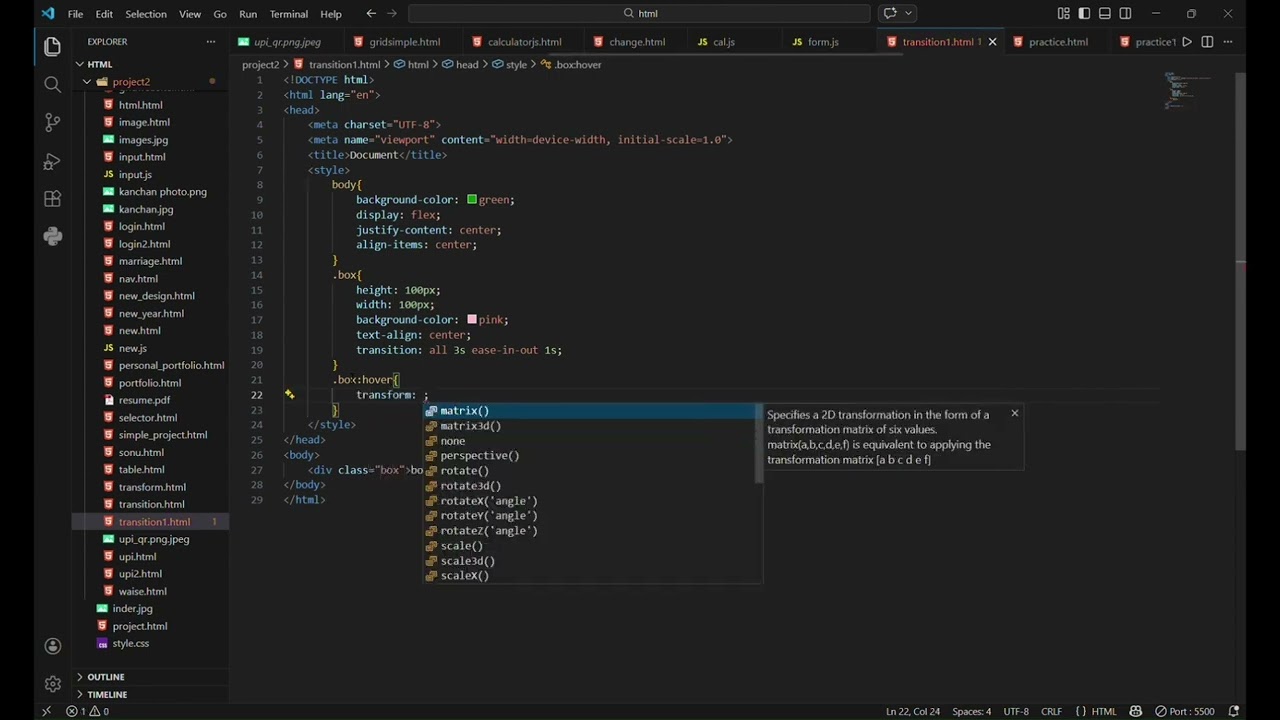Image resolution: width=1280 pixels, height=720 pixels.
Task: Open portfolio.html in the explorer
Action: (x=150, y=383)
